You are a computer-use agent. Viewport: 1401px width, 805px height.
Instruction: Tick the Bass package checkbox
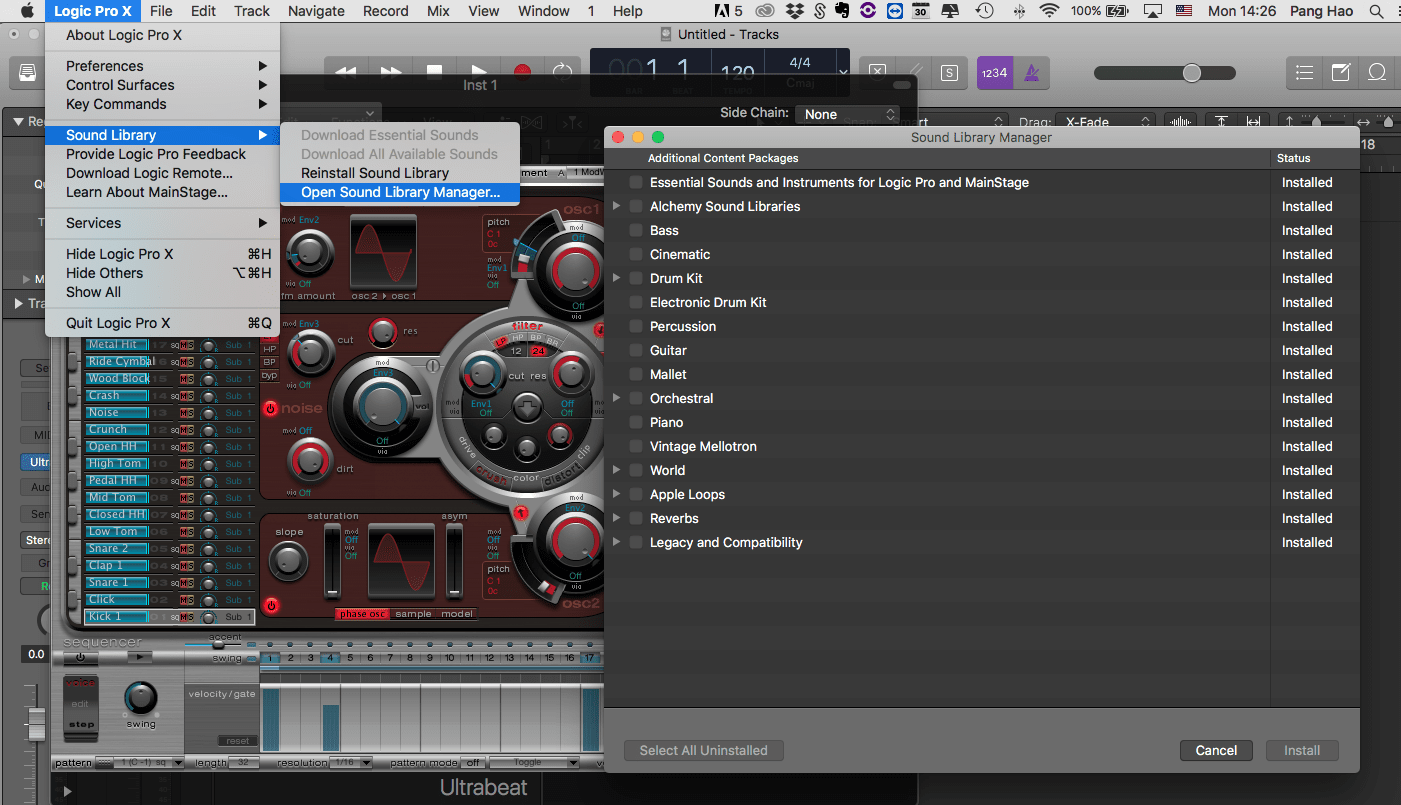coord(636,231)
